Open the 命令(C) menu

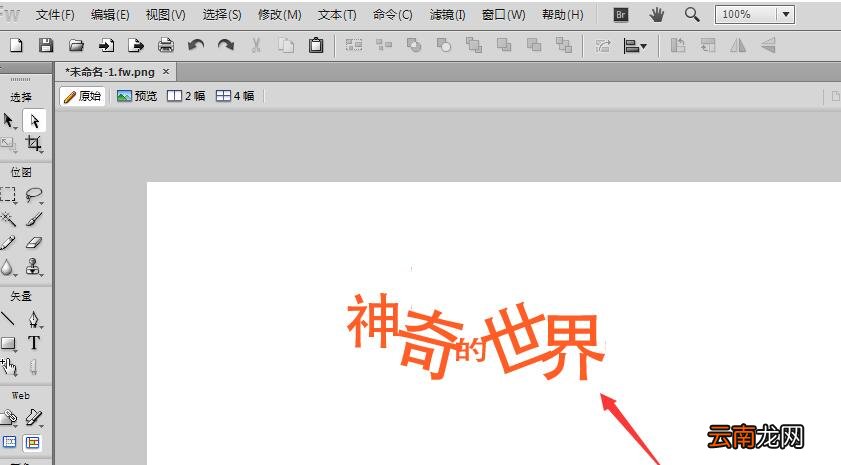(393, 14)
